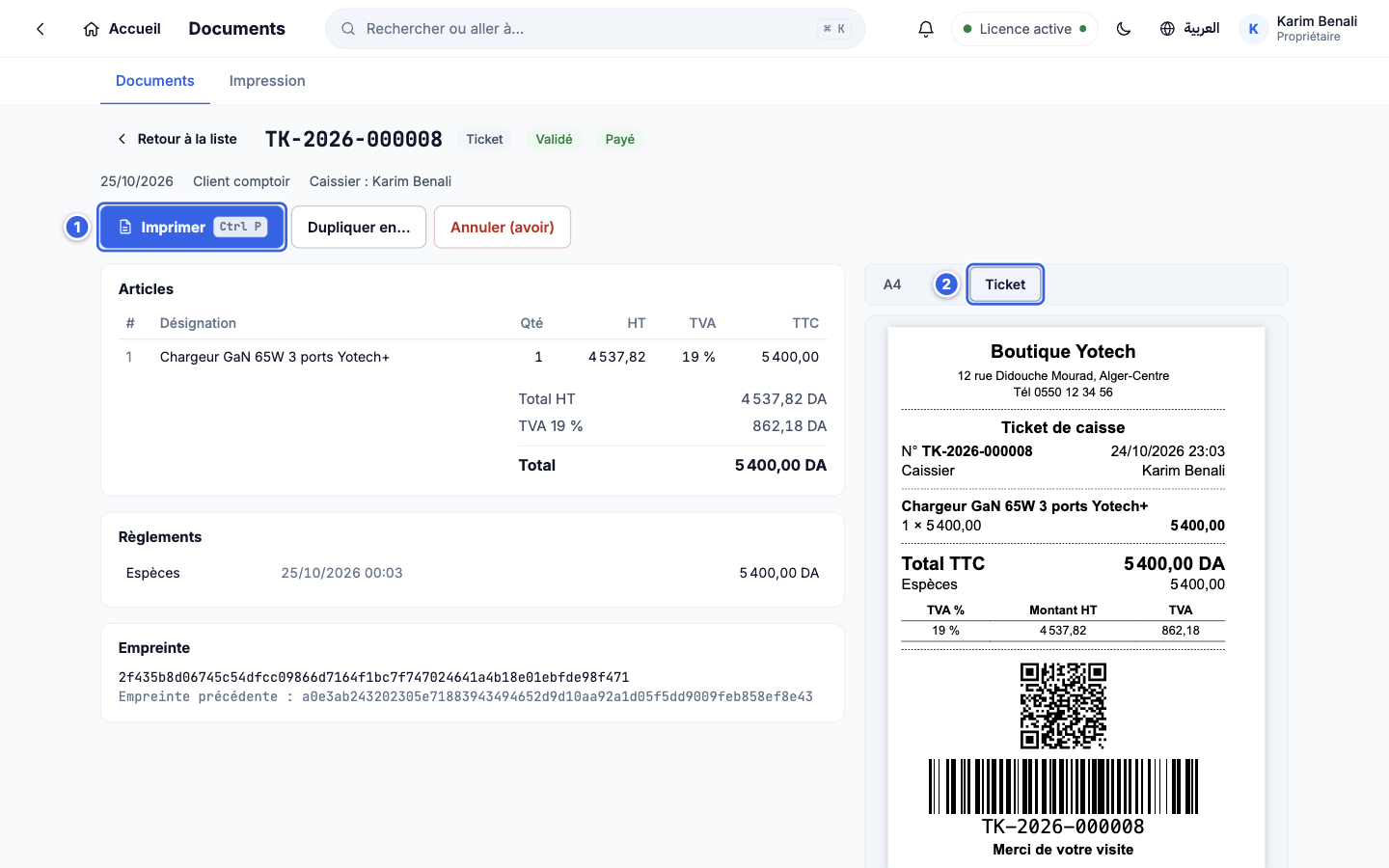Open Dupliquer en... options
This screenshot has width=1389, height=868.
point(359,227)
